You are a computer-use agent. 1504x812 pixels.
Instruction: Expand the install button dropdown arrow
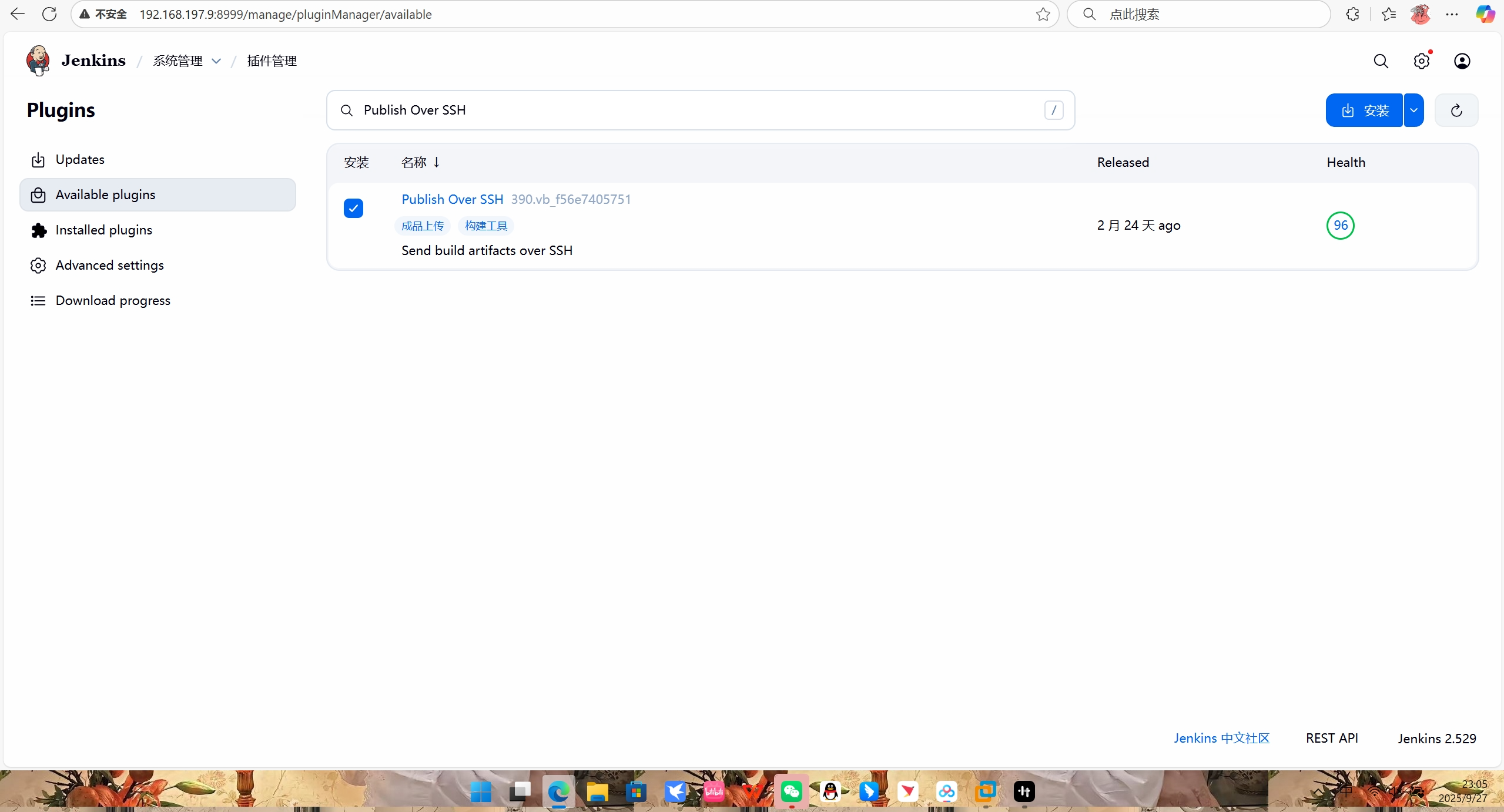[x=1413, y=110]
